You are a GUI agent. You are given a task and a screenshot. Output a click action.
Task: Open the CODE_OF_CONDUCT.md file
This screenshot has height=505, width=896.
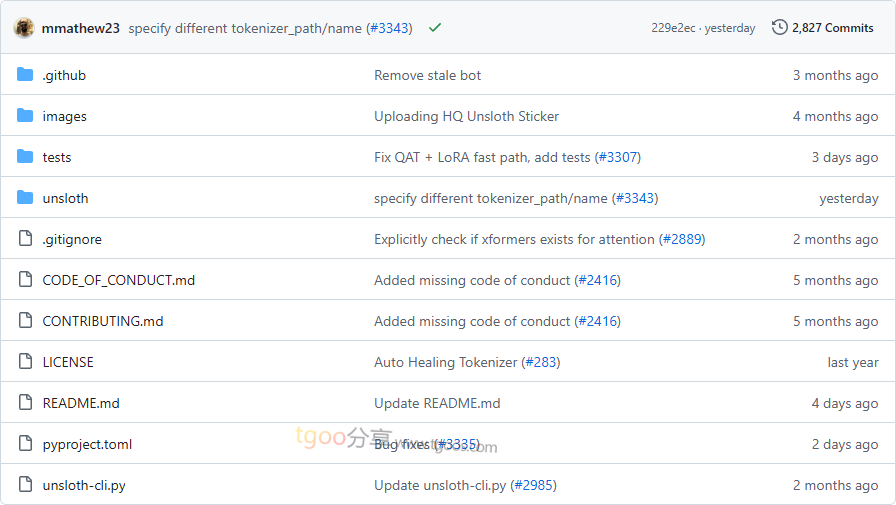[118, 280]
